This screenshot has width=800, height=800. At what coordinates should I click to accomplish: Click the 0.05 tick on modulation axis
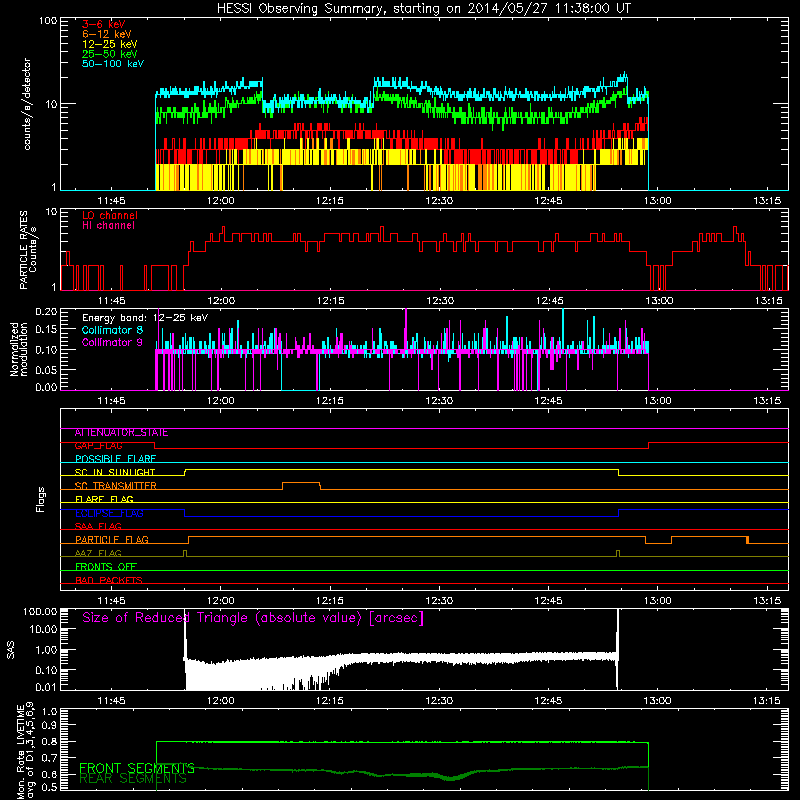point(46,369)
